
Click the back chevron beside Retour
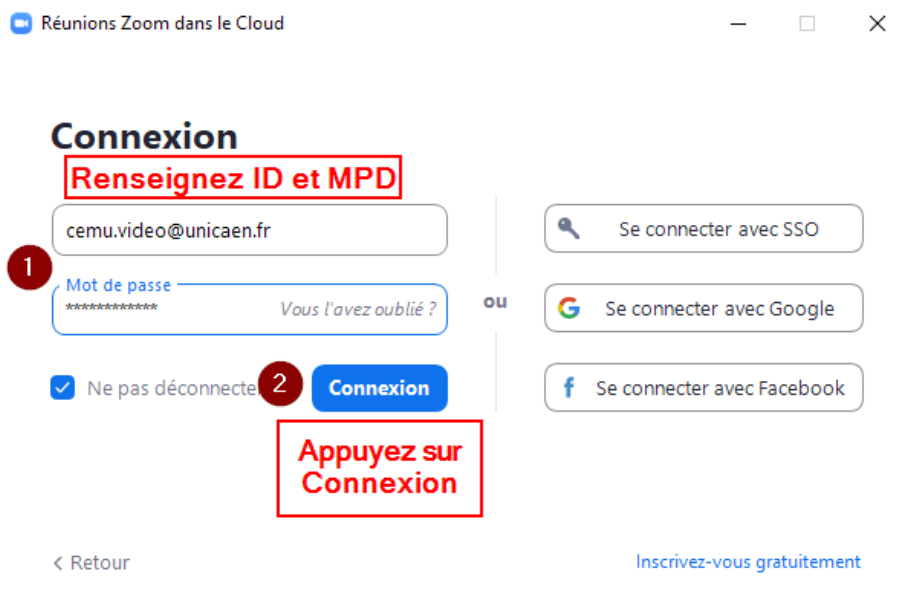(58, 563)
